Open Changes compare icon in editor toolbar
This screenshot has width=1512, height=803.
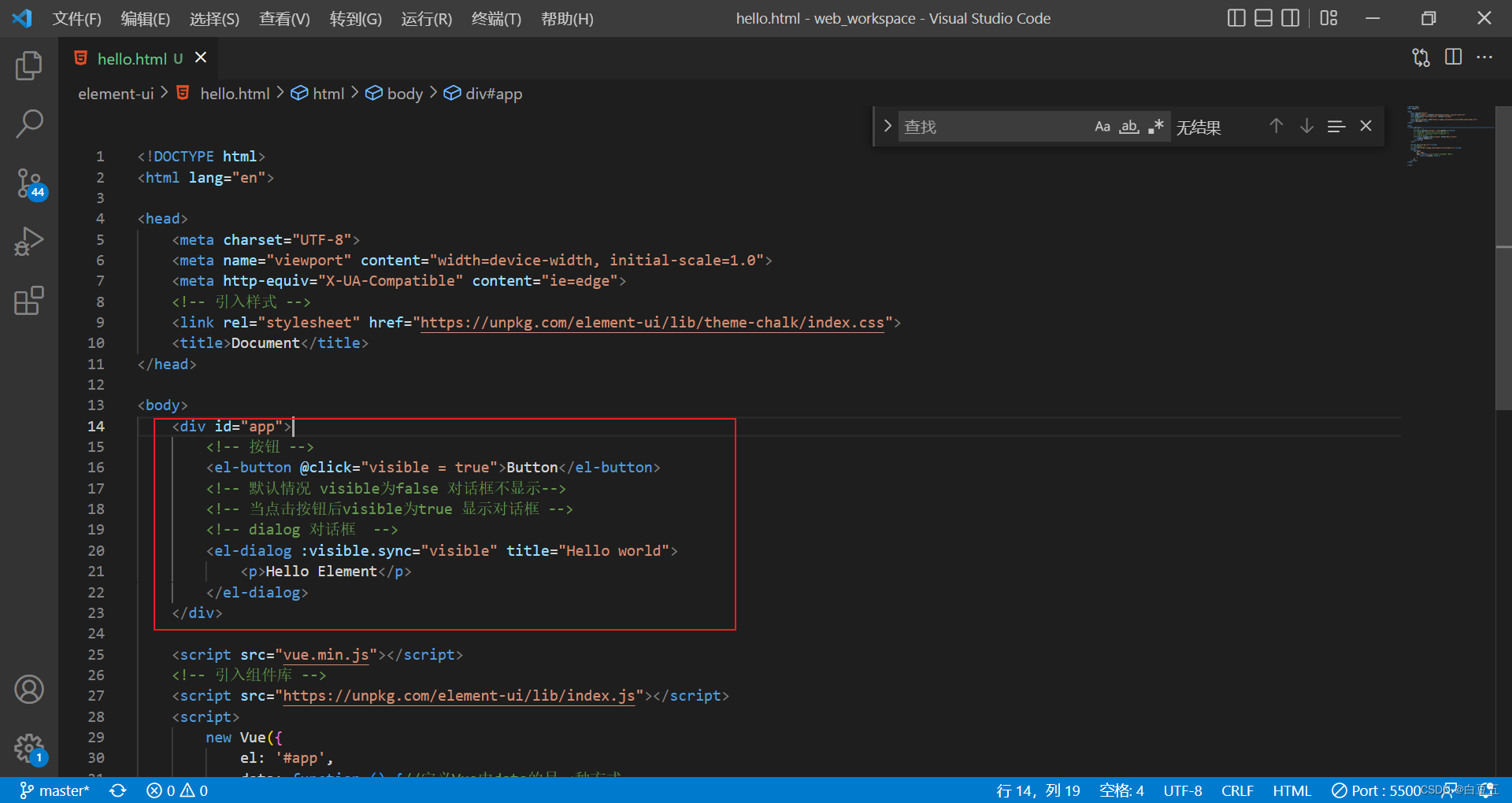(1421, 57)
